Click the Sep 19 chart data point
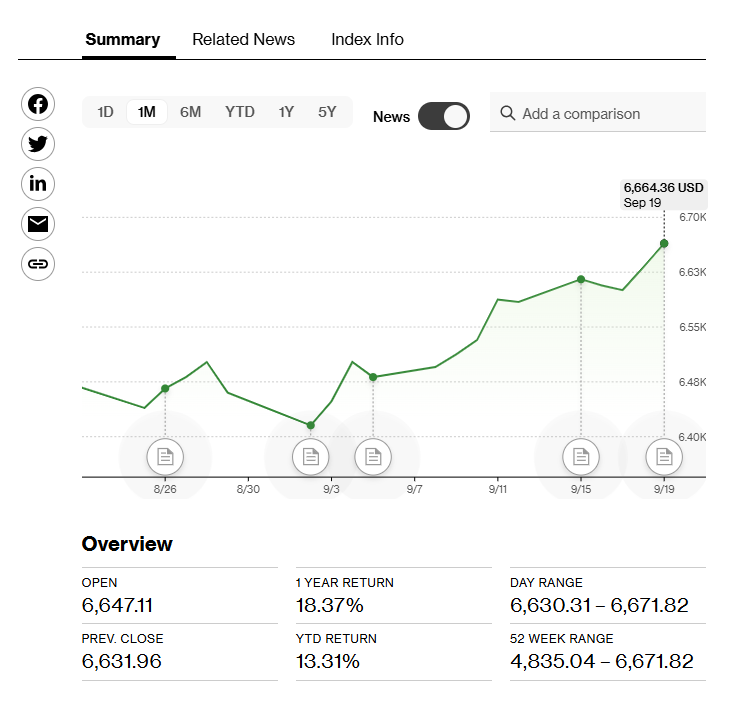 [664, 243]
